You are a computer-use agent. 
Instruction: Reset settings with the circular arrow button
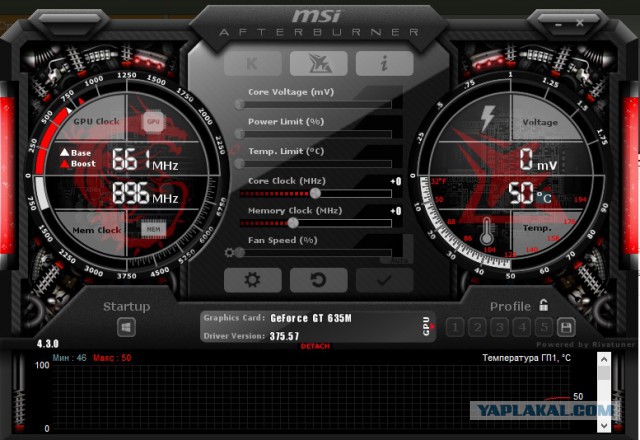click(318, 280)
